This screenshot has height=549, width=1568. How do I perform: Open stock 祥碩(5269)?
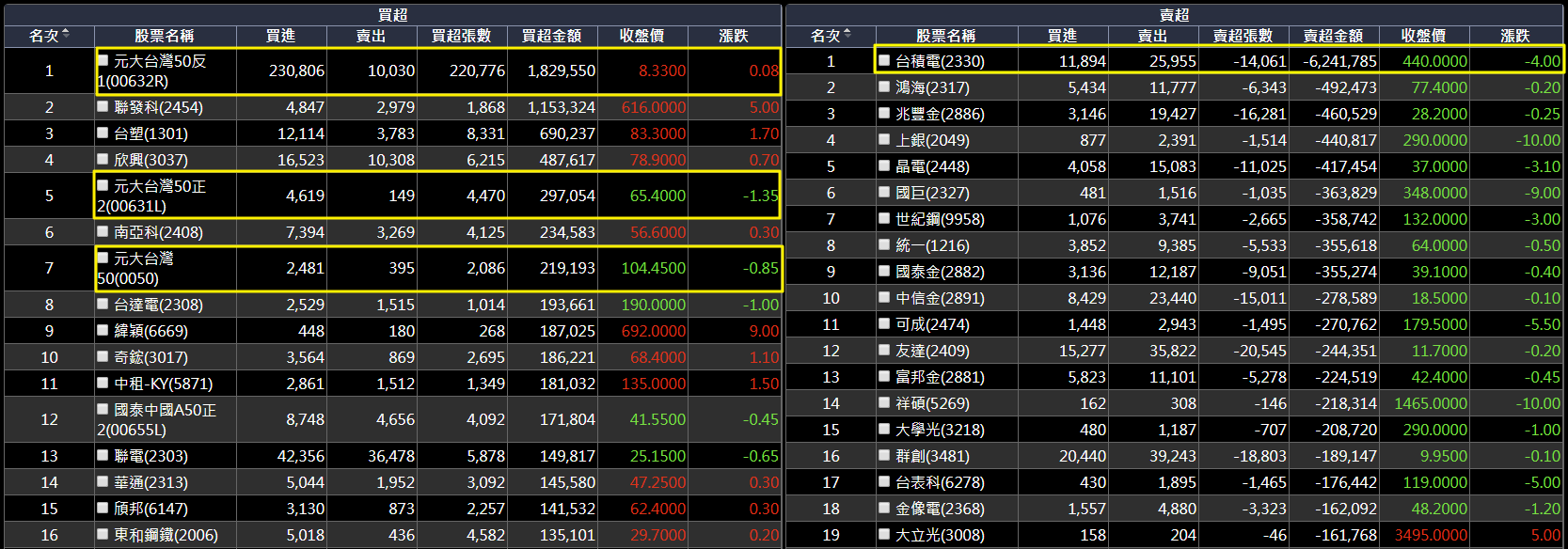click(x=932, y=403)
